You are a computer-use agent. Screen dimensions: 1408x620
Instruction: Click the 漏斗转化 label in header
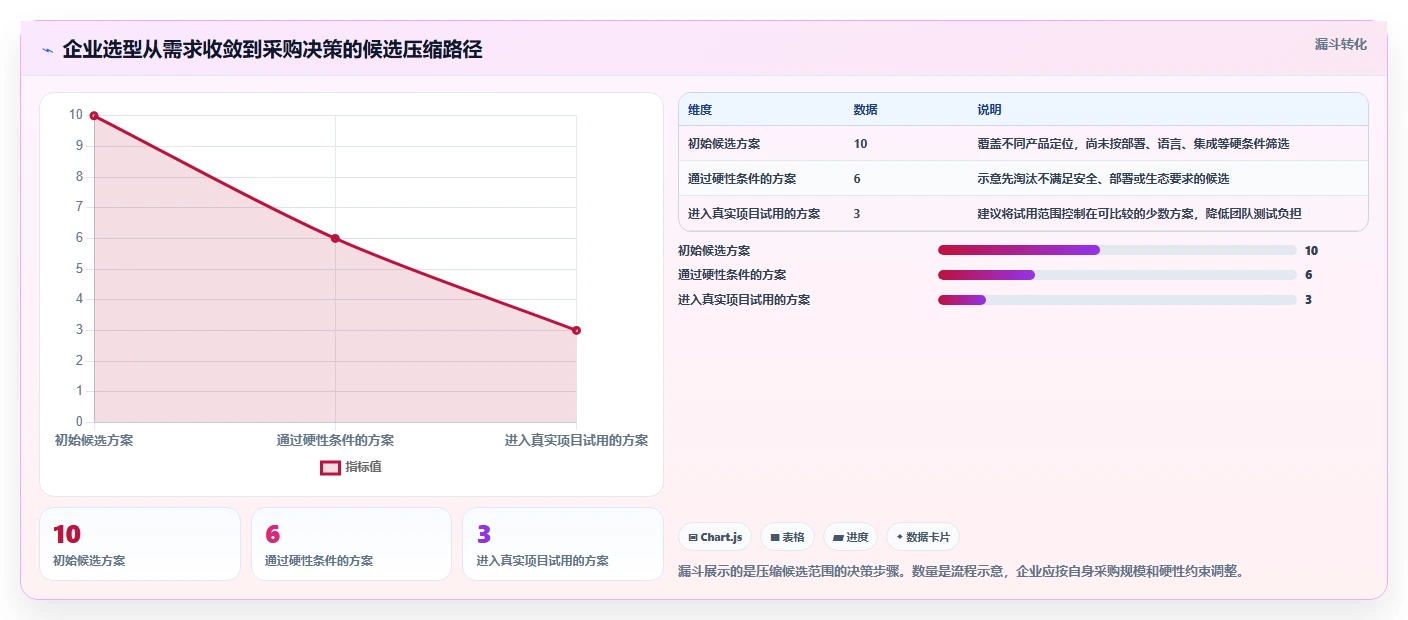click(x=1340, y=44)
